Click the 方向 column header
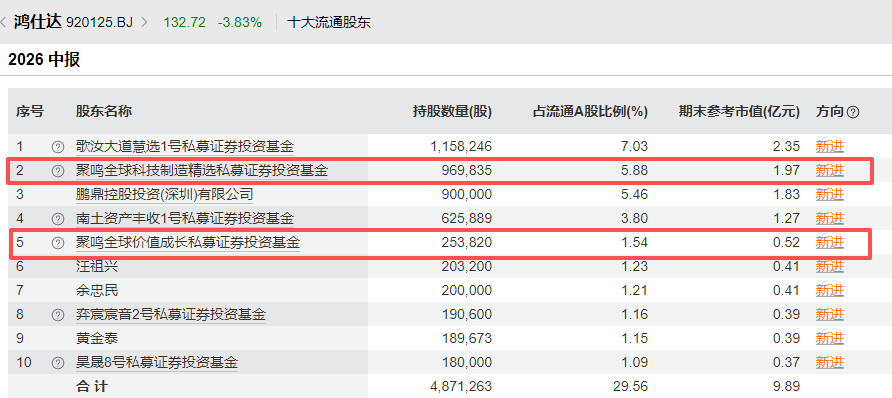Image resolution: width=892 pixels, height=398 pixels. pos(829,111)
